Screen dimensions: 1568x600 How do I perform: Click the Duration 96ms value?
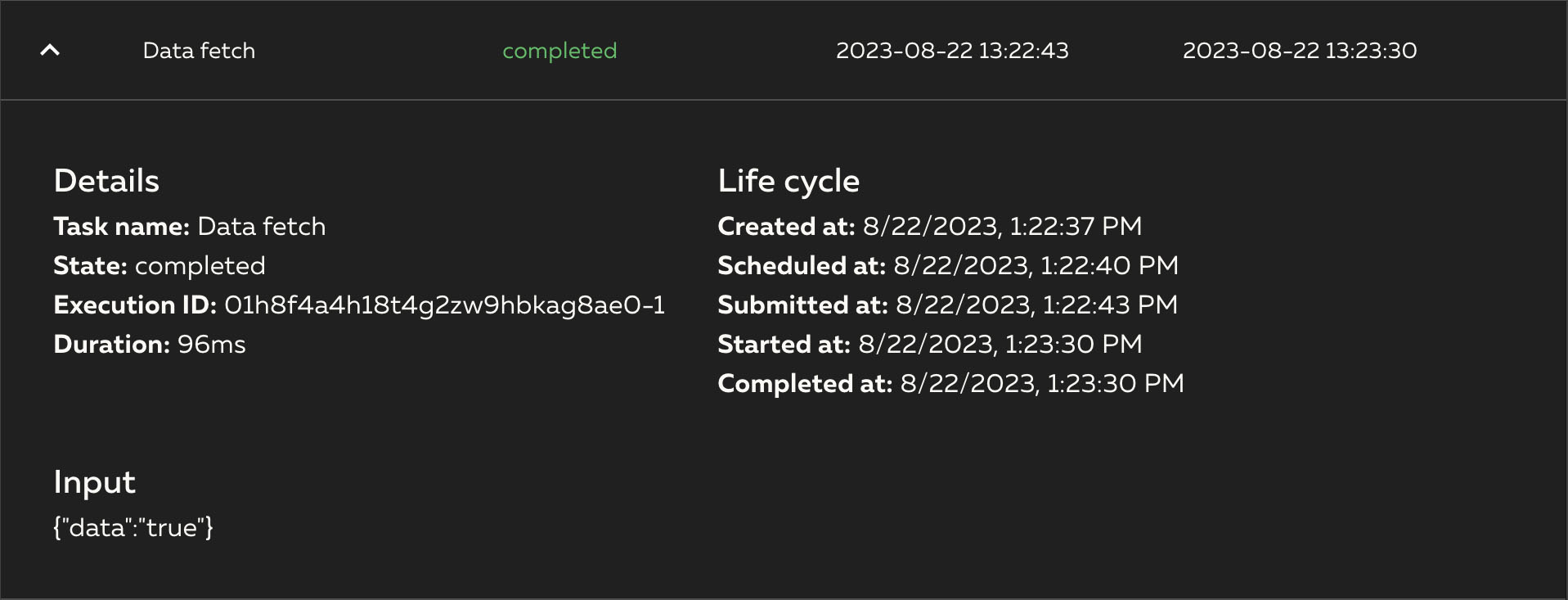(210, 344)
